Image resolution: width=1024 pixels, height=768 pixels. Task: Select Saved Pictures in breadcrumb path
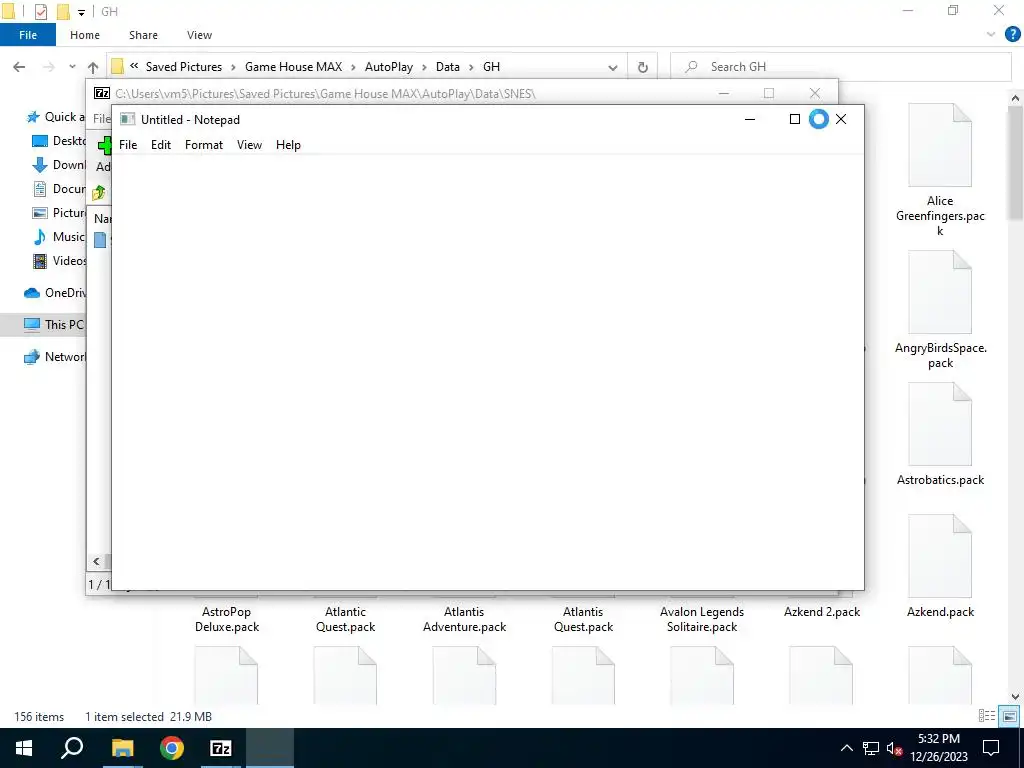tap(184, 67)
